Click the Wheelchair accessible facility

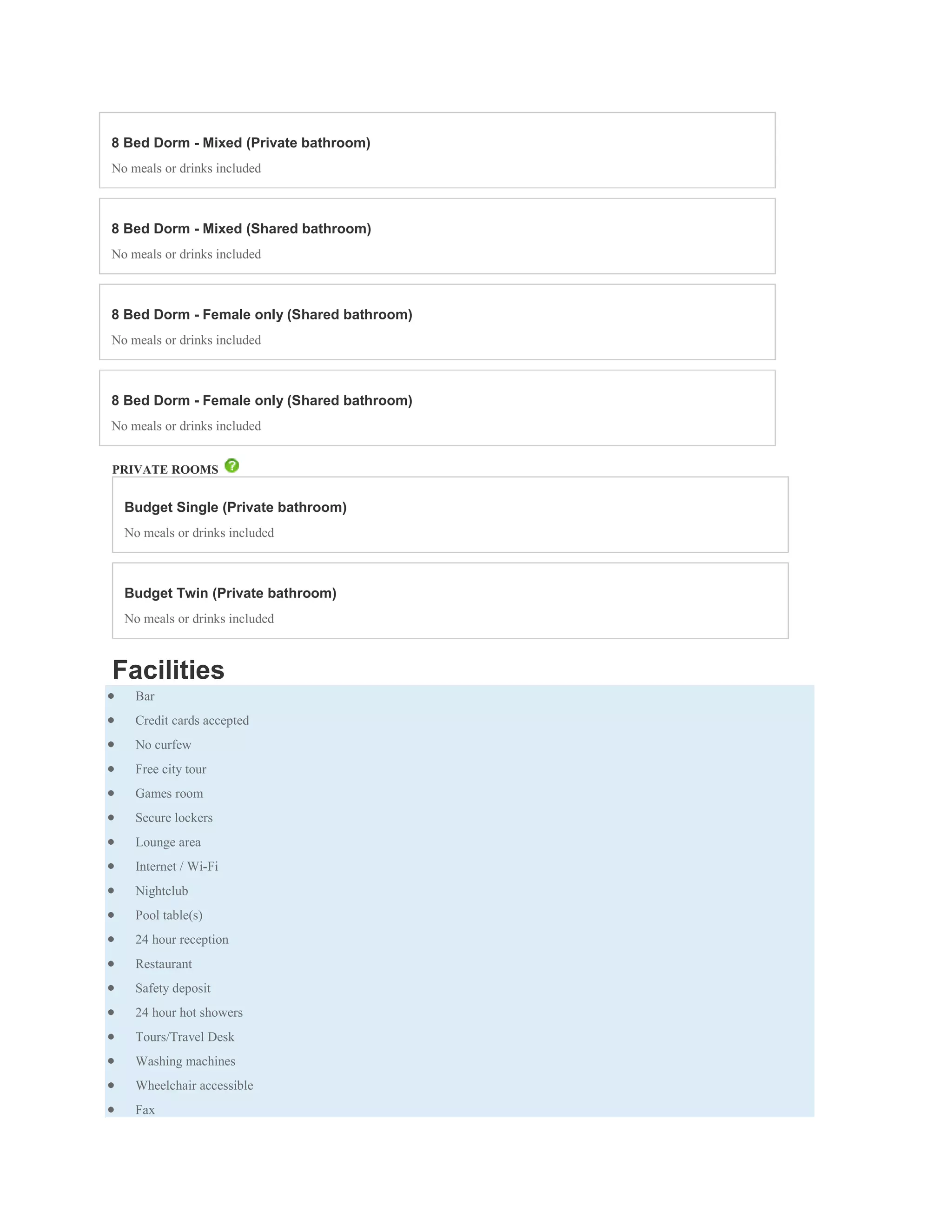pyautogui.click(x=194, y=1086)
